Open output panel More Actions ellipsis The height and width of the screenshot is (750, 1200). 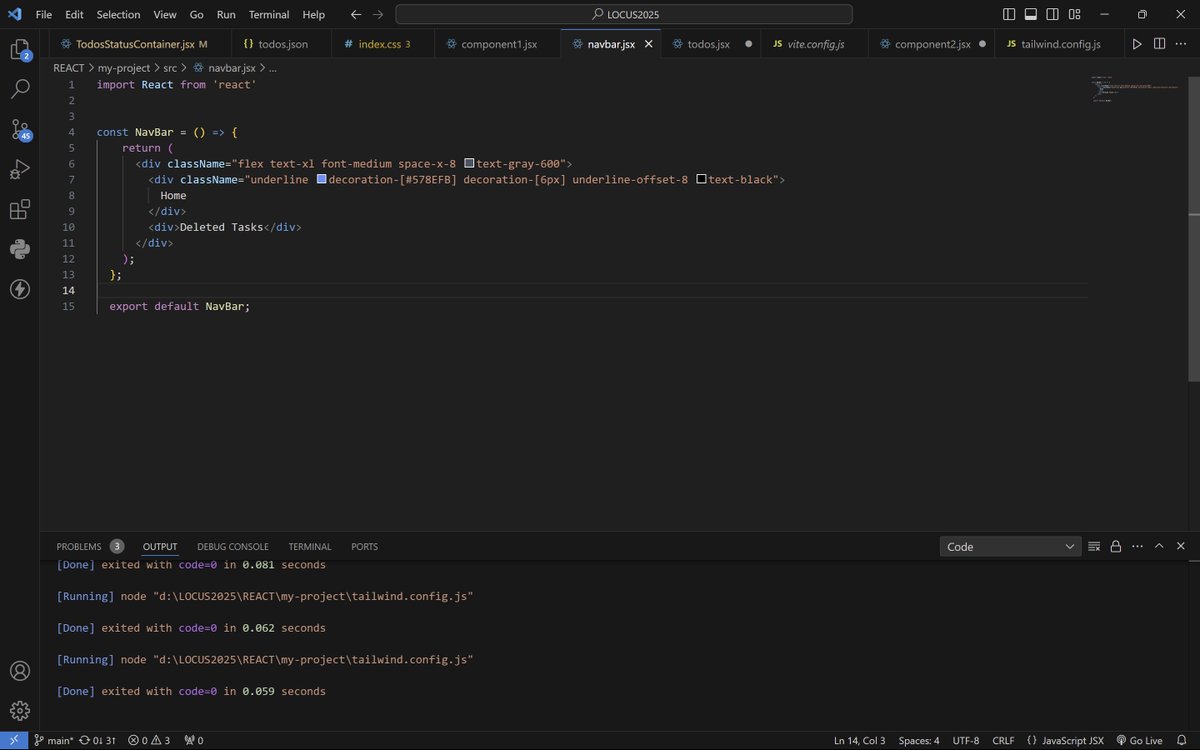coord(1137,546)
